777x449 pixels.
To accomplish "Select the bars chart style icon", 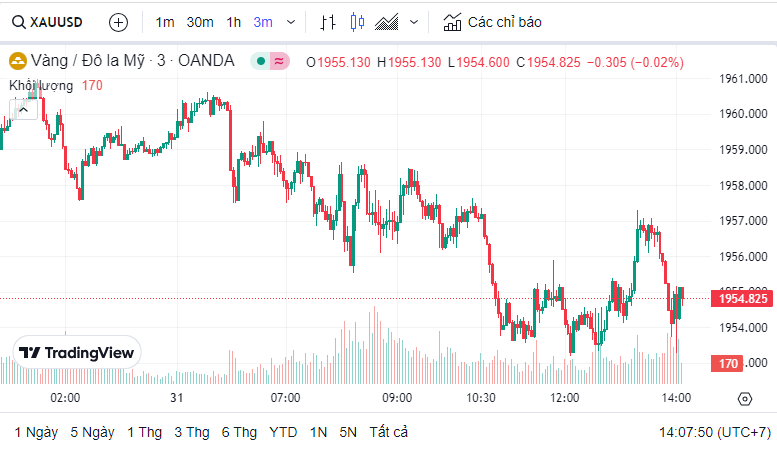I will [328, 22].
